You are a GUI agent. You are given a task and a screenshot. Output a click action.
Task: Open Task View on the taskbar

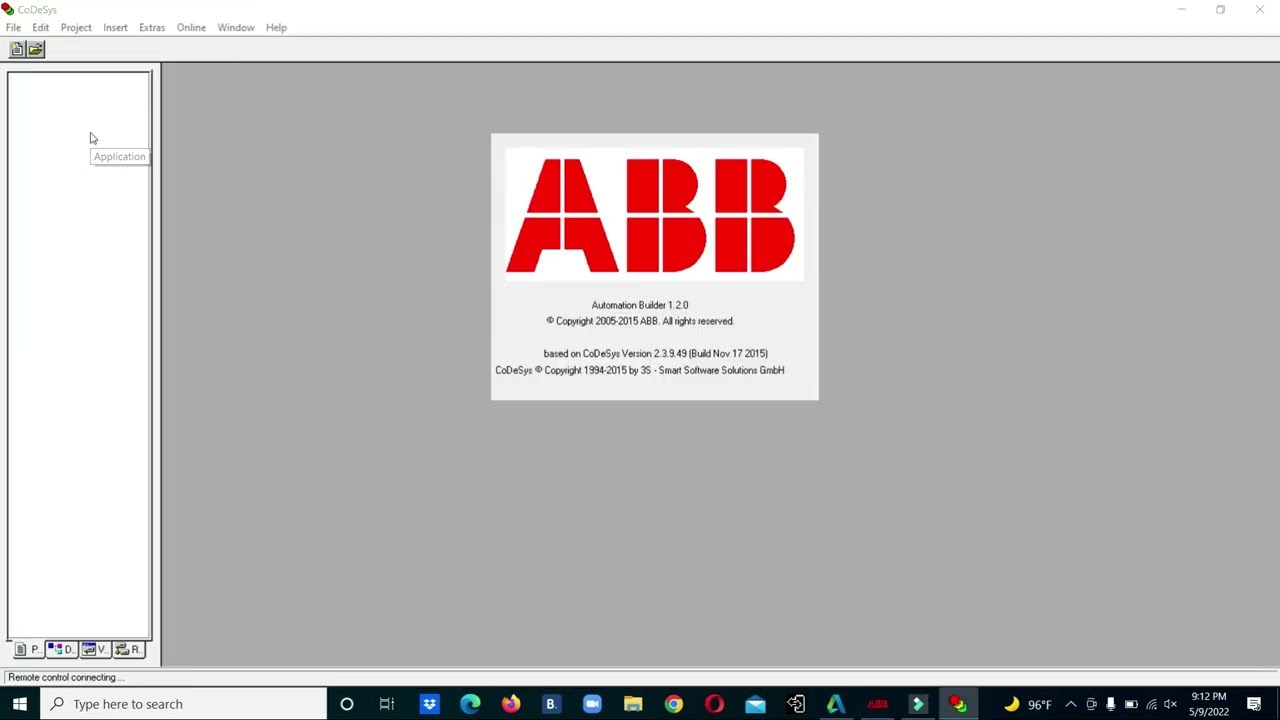click(387, 704)
